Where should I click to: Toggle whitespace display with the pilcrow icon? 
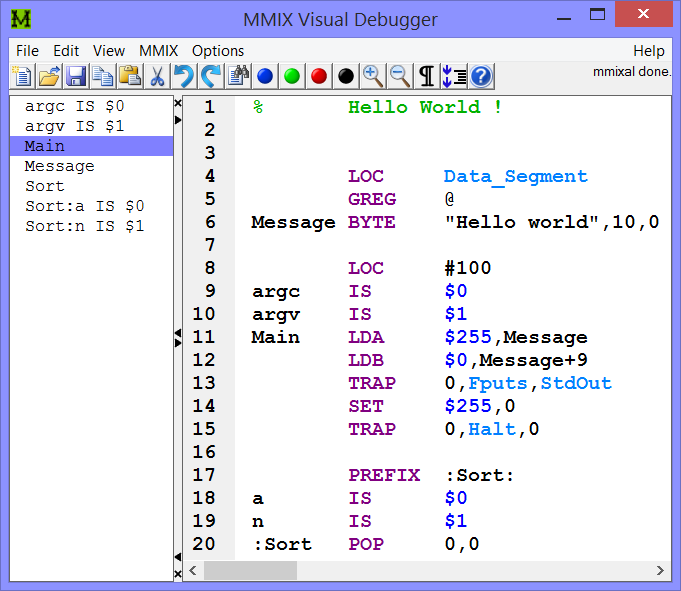[x=426, y=76]
